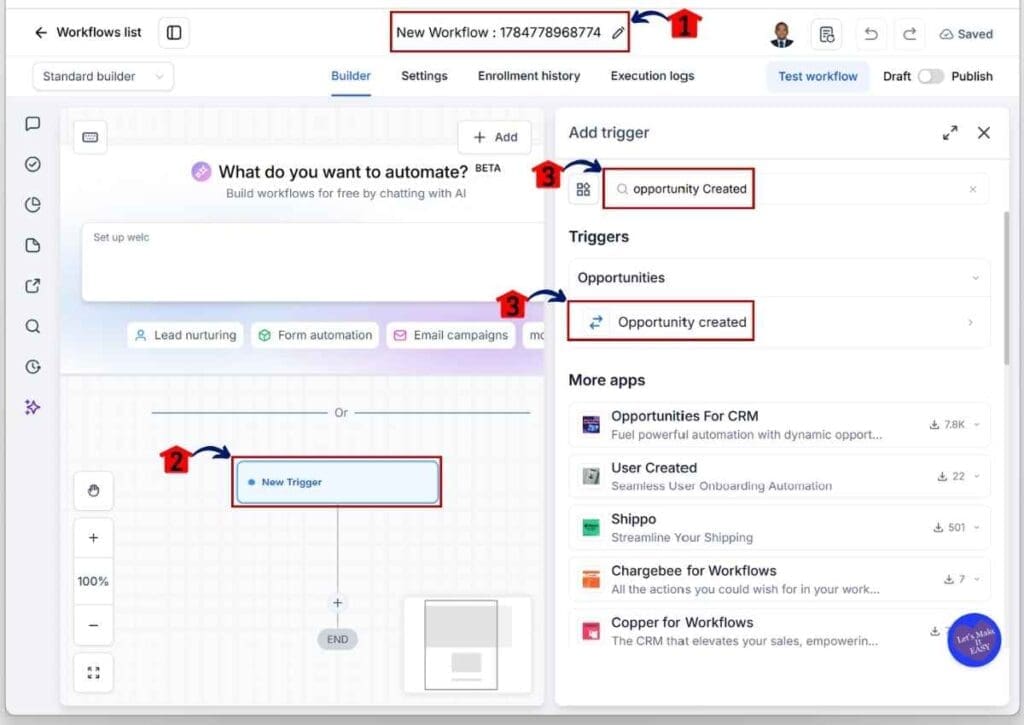Select the Opportunity created trigger
The height and width of the screenshot is (725, 1024).
click(x=779, y=322)
